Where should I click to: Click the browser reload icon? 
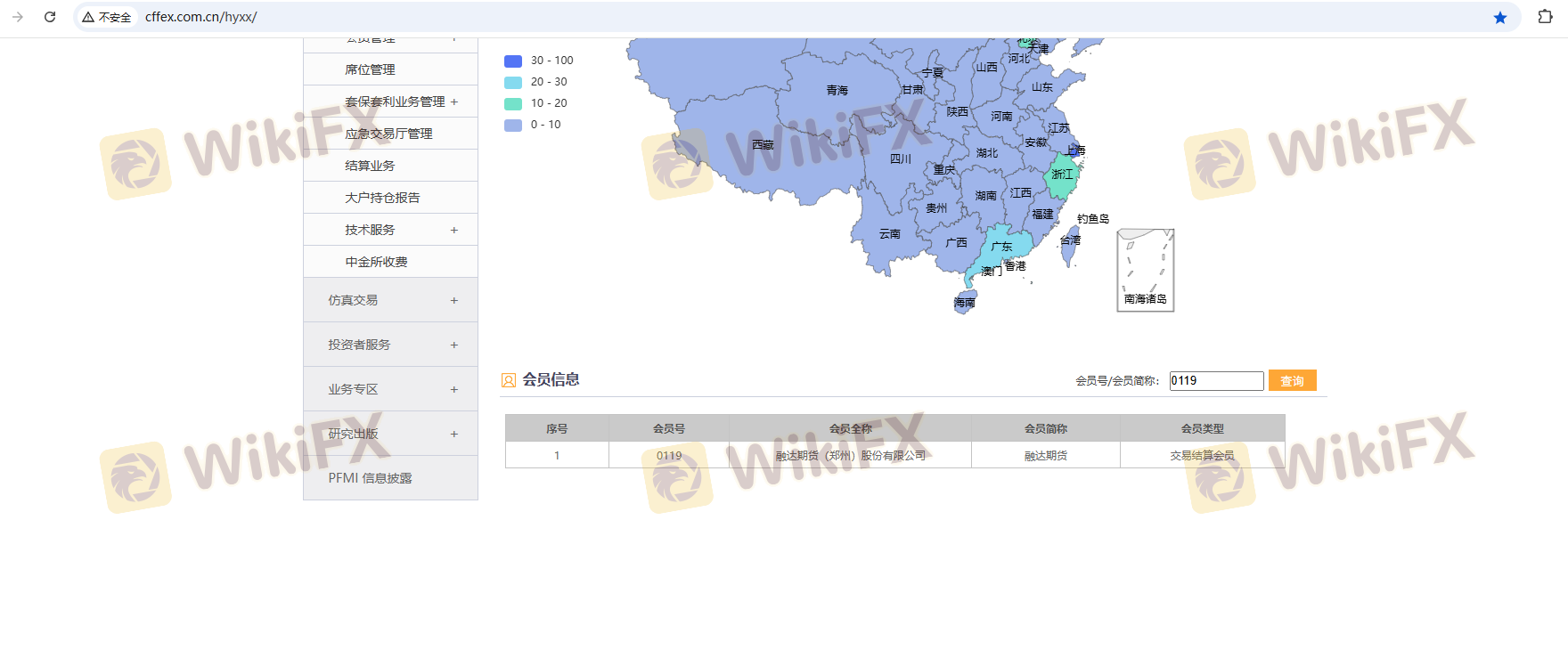(x=50, y=17)
